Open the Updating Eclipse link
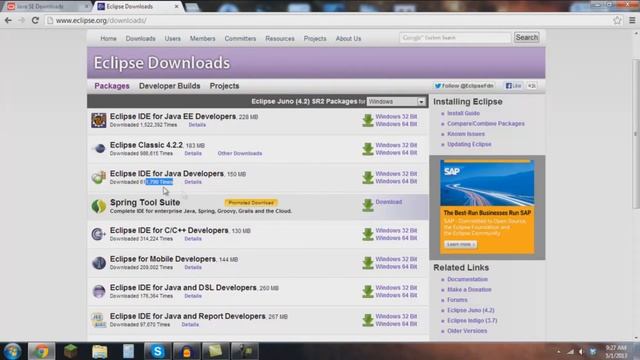 click(x=469, y=144)
